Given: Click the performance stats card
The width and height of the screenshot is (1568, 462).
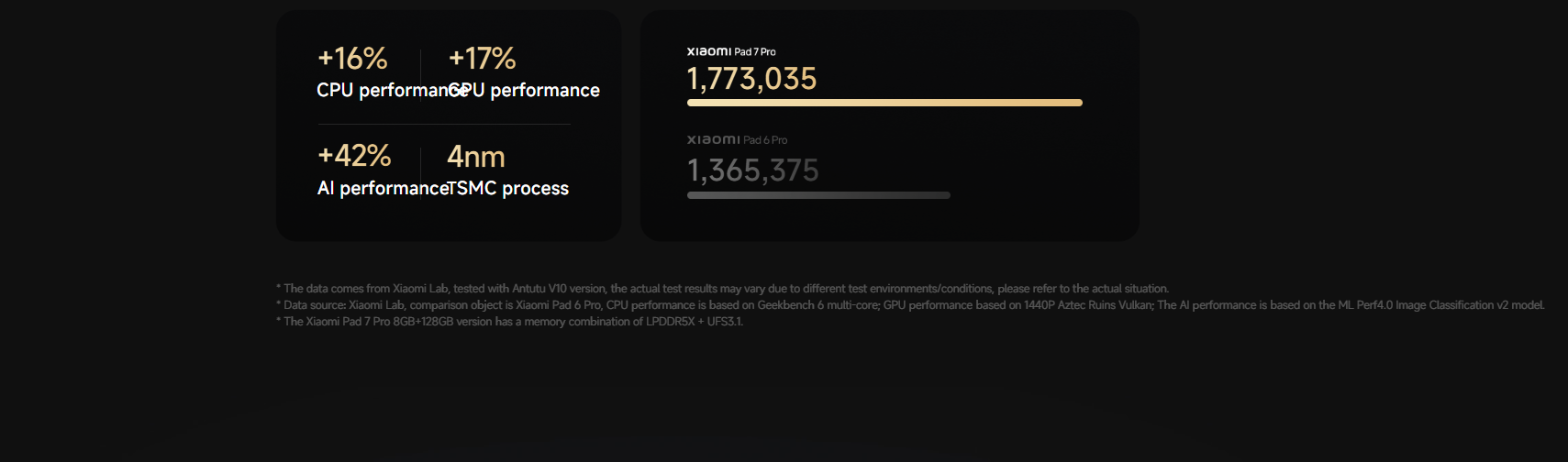Looking at the screenshot, I should click(449, 126).
